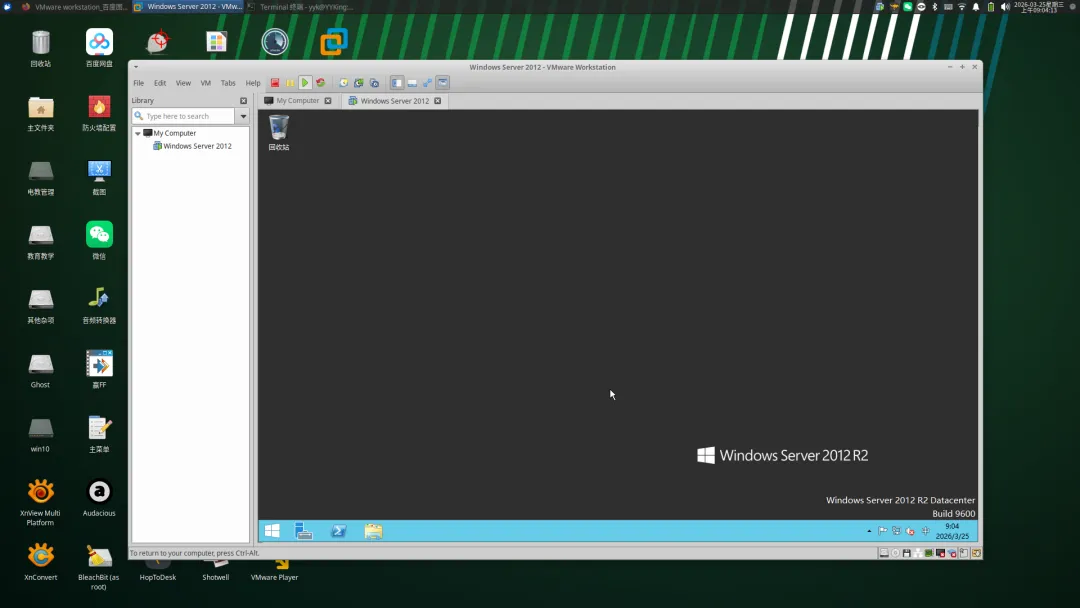Click the Full Screen mode toolbar icon
Viewport: 1080px width, 608px height.
click(x=427, y=83)
